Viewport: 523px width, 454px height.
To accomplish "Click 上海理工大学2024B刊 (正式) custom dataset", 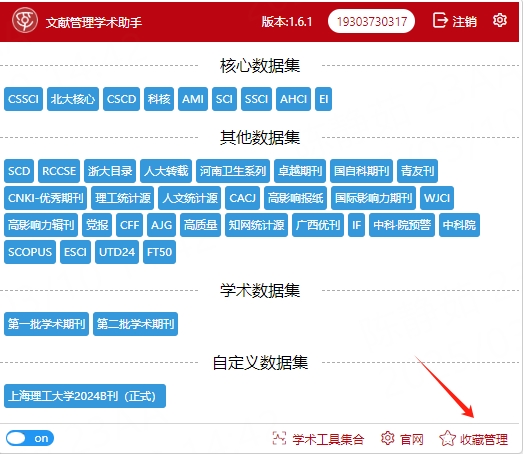I will pos(85,396).
